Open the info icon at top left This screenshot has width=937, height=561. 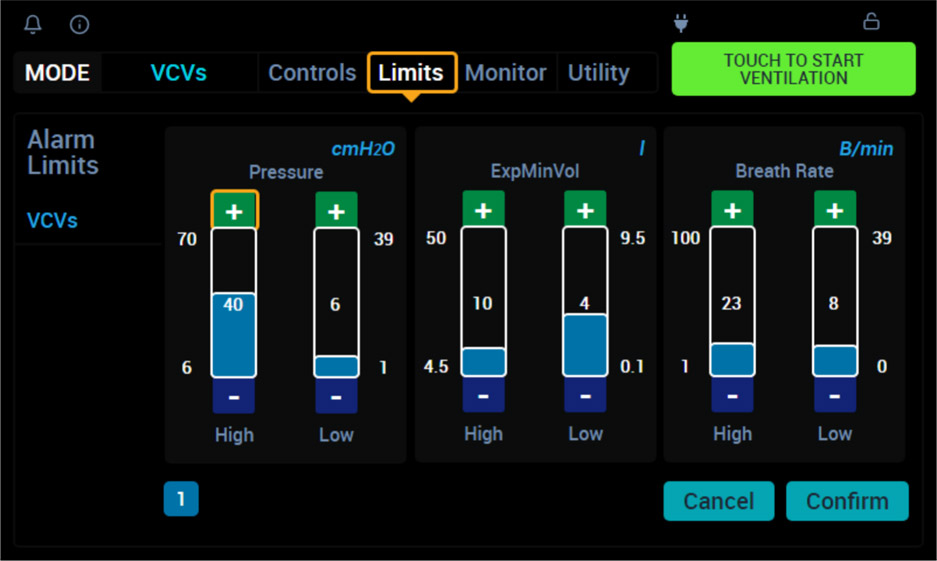[x=80, y=24]
